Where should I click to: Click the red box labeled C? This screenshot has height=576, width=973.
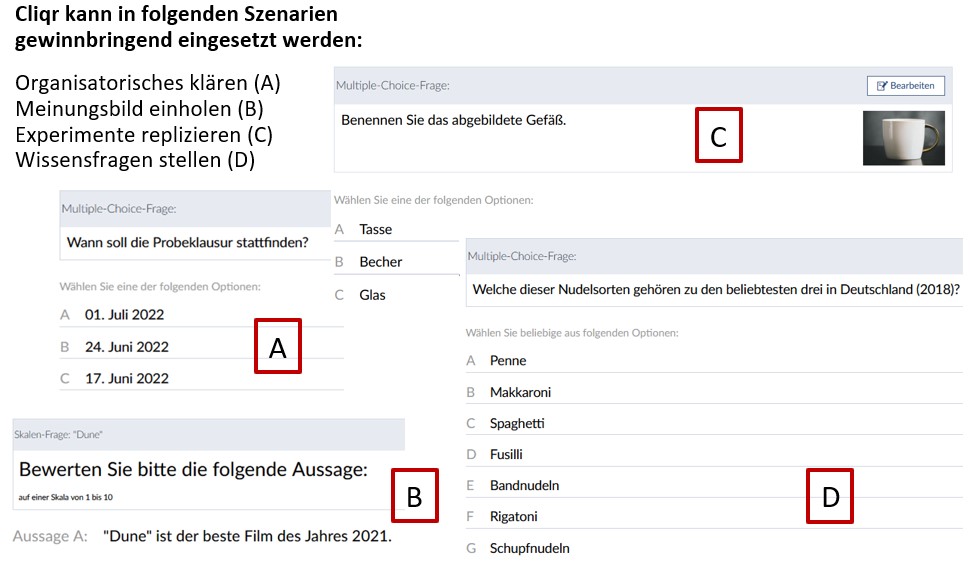pos(718,136)
